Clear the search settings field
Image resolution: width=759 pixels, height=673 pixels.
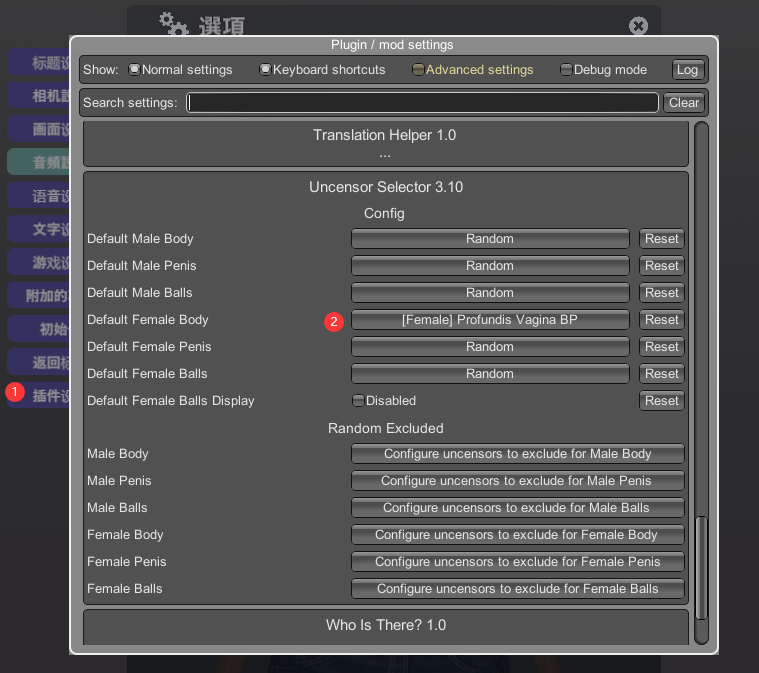click(x=684, y=103)
